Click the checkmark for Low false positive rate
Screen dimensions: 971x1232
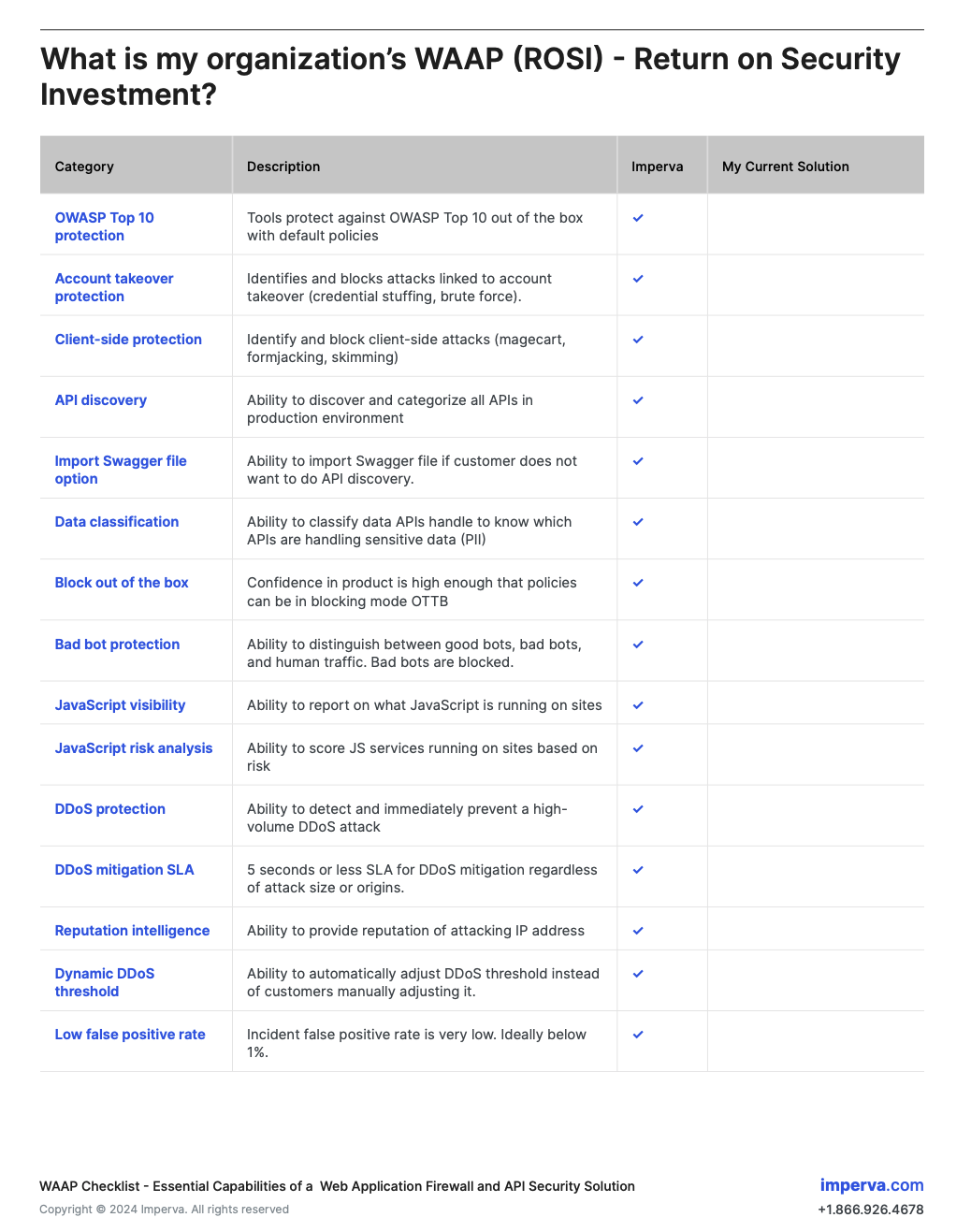click(638, 1035)
